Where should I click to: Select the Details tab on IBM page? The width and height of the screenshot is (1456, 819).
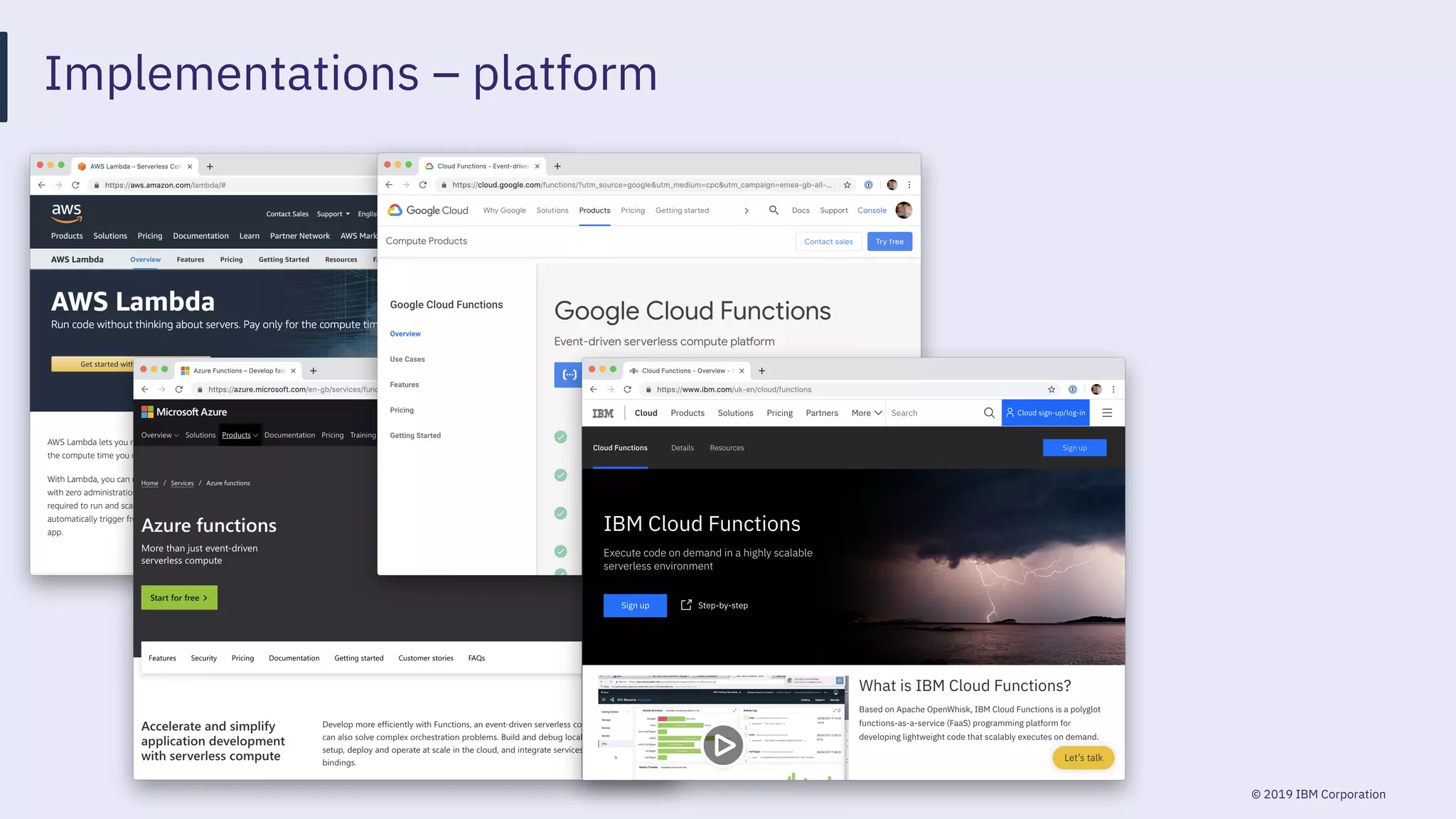coord(682,448)
